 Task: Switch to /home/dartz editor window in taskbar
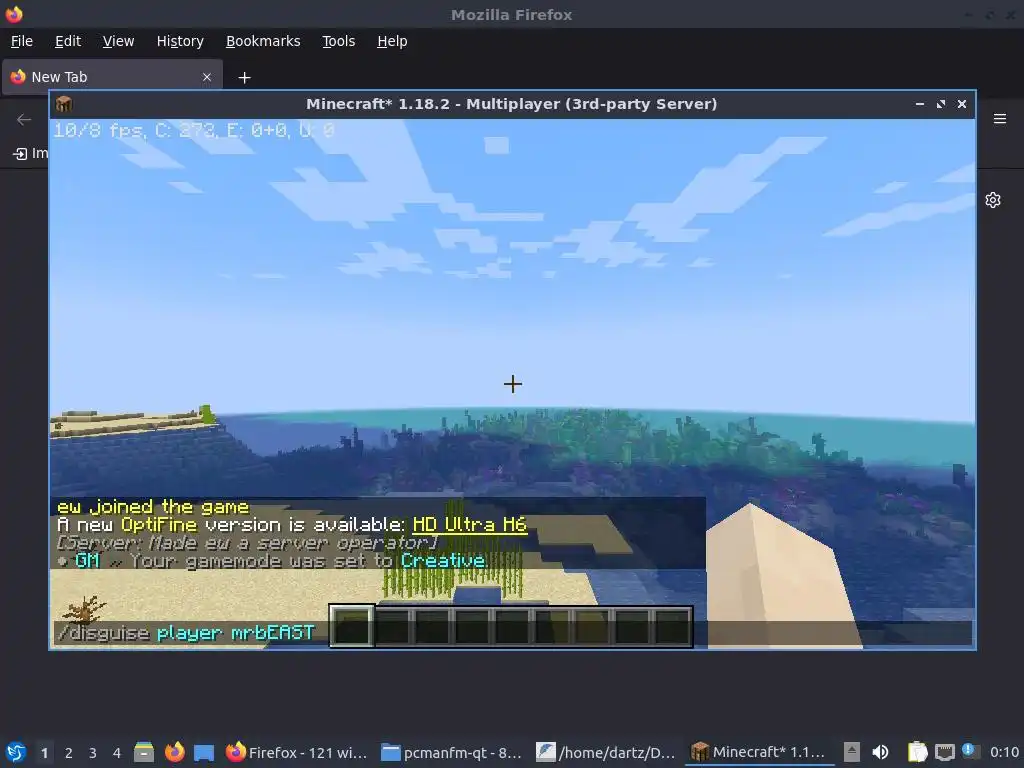coord(606,752)
